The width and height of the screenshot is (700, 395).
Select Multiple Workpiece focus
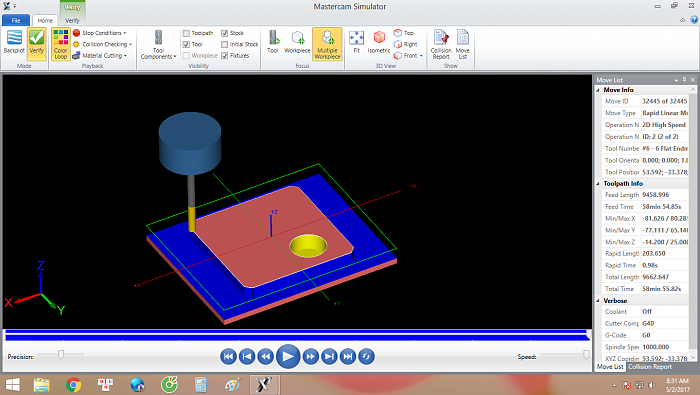(327, 44)
